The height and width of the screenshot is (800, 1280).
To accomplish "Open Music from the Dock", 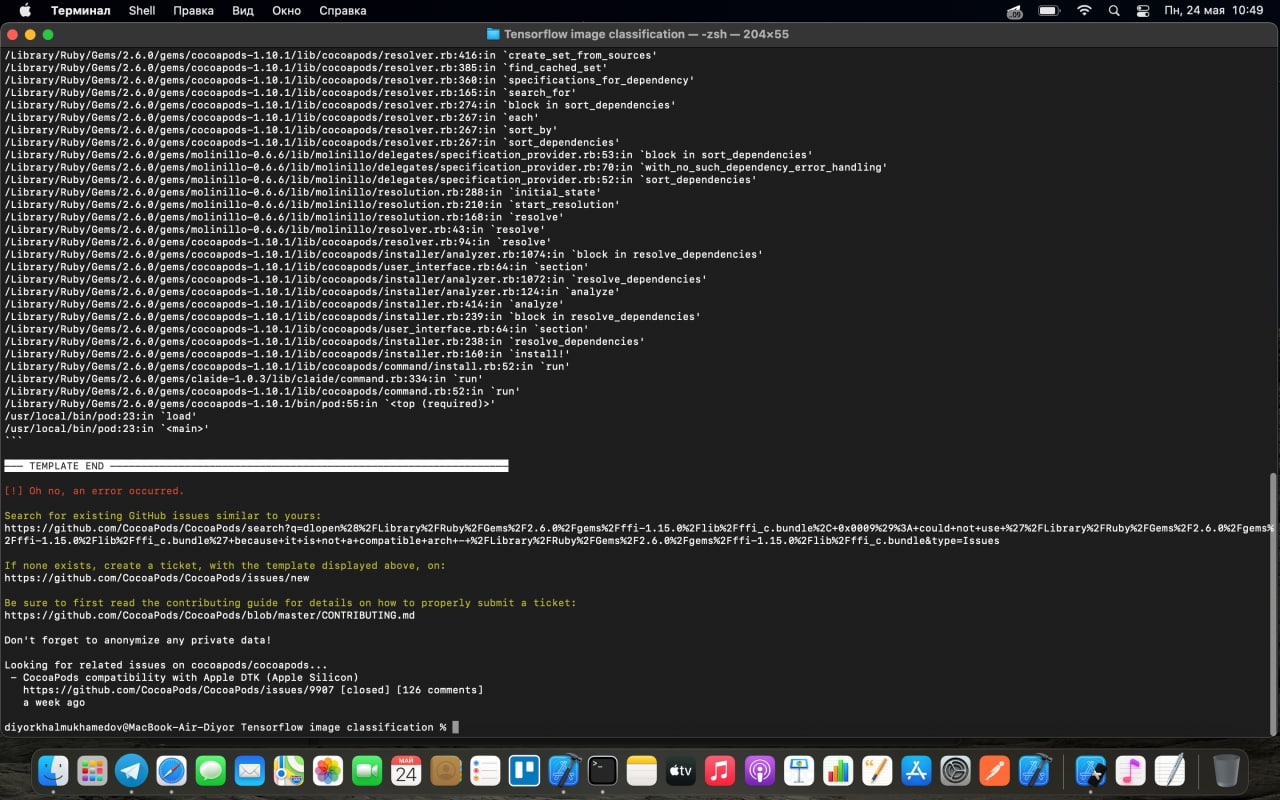I will pyautogui.click(x=720, y=770).
